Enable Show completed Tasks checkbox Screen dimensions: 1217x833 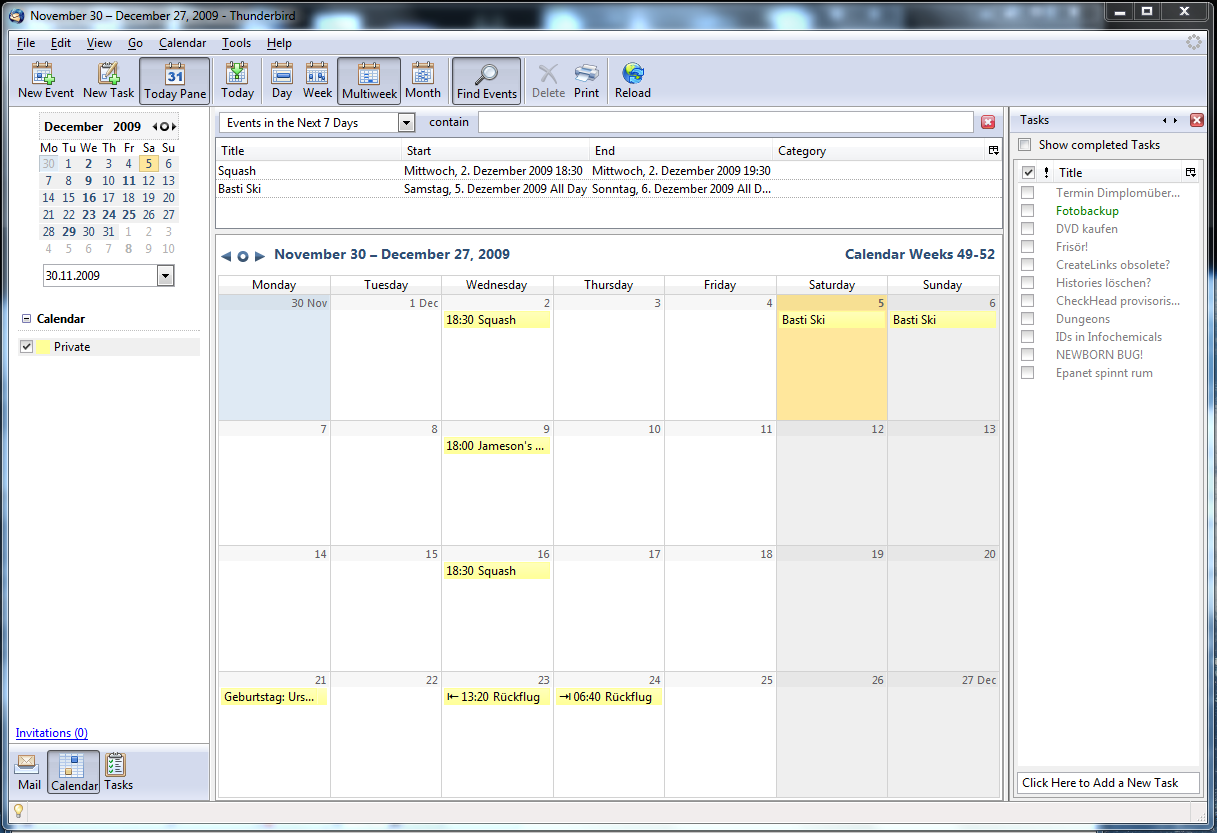point(1024,145)
